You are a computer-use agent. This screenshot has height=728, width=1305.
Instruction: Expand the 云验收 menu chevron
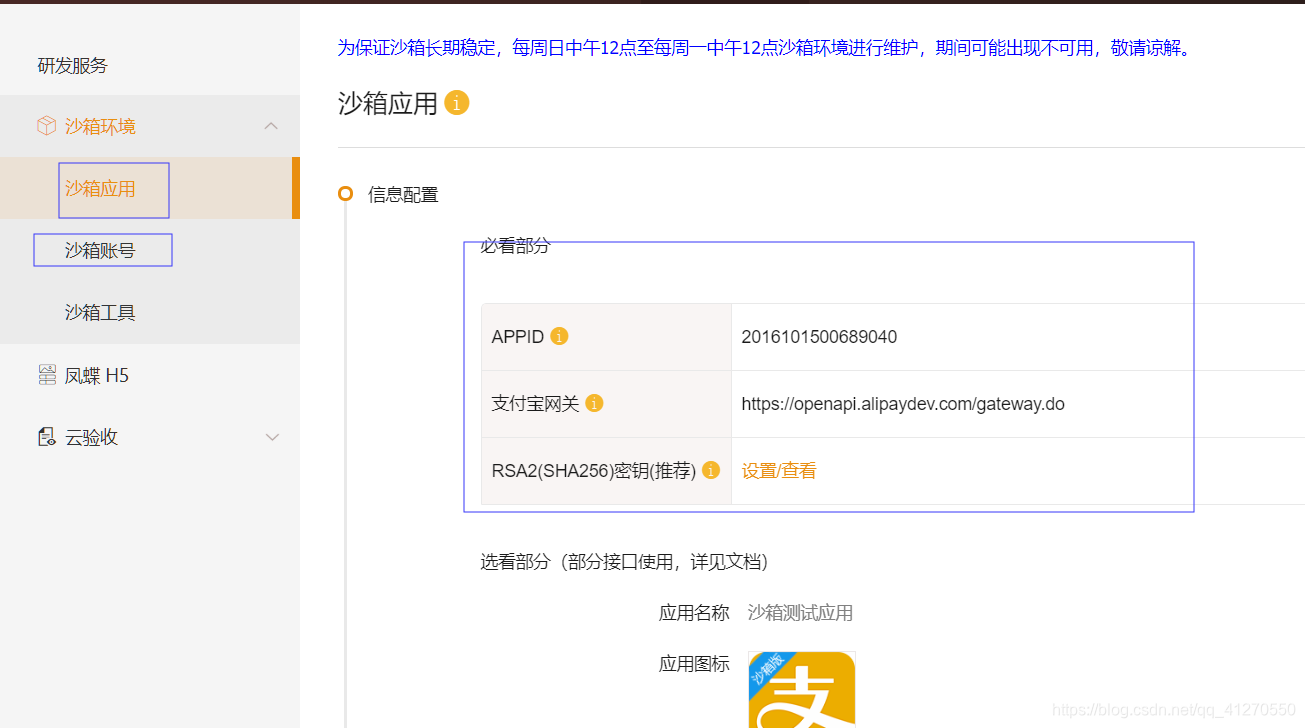coord(271,437)
